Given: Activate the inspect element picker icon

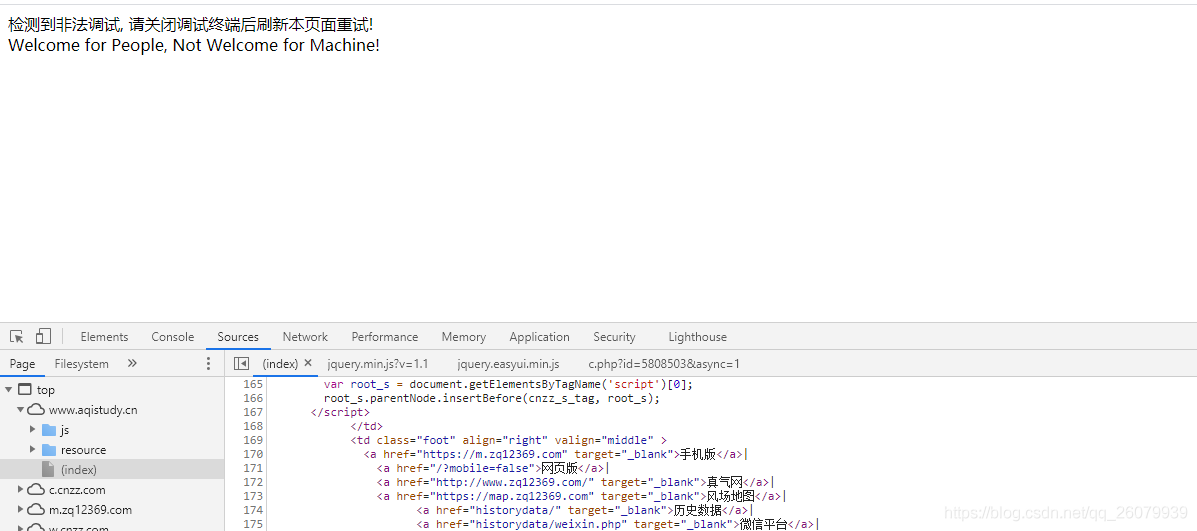Looking at the screenshot, I should pos(17,336).
